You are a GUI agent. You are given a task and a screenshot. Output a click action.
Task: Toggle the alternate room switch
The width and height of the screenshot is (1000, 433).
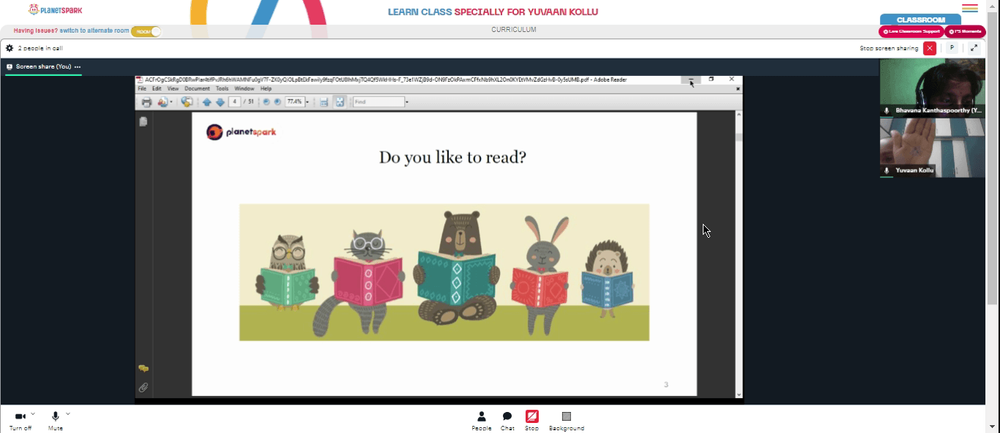146,31
